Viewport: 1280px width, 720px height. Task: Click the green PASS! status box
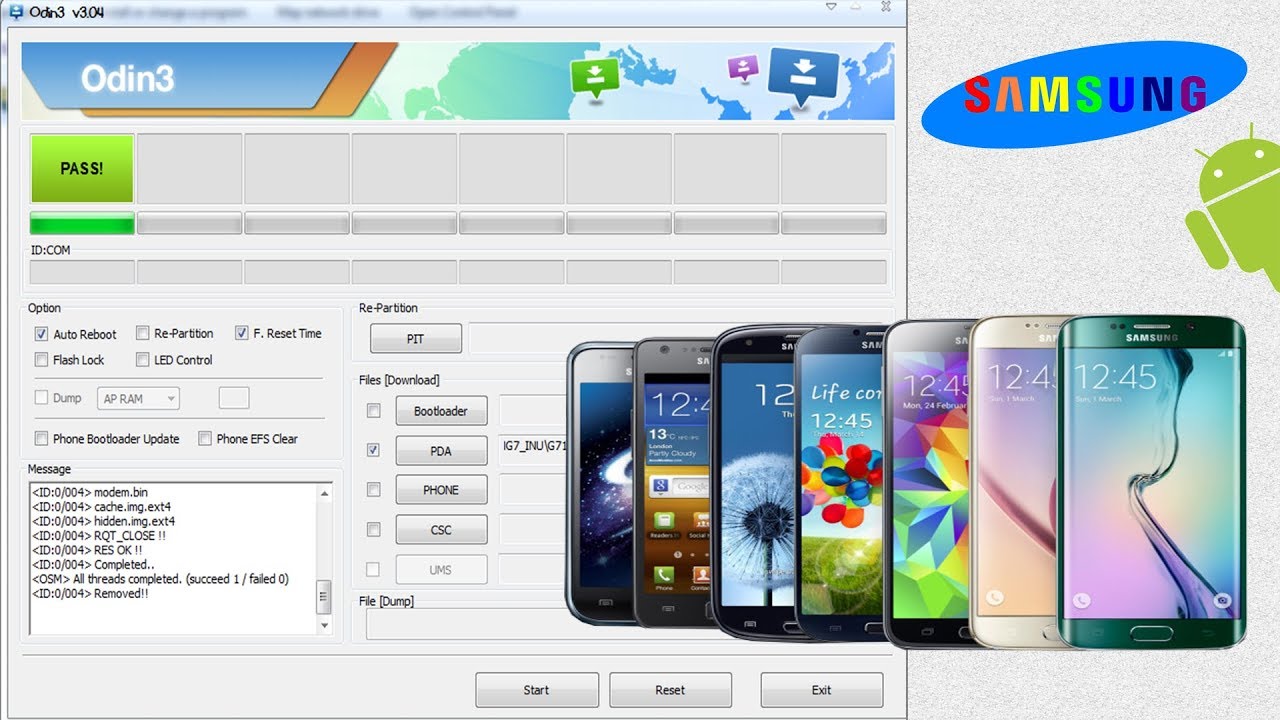click(x=82, y=169)
